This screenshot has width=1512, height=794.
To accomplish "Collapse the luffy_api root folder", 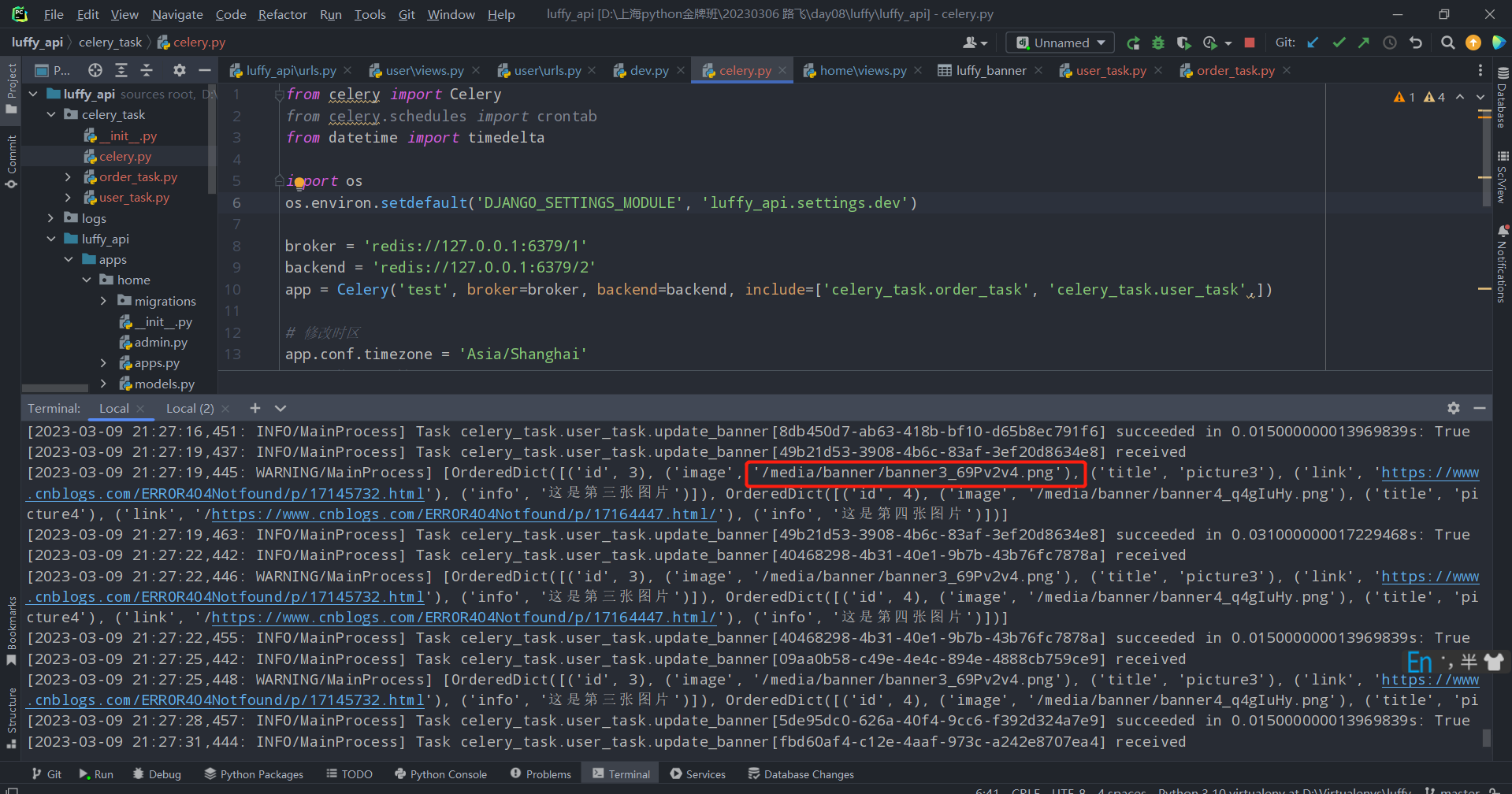I will click(x=33, y=94).
